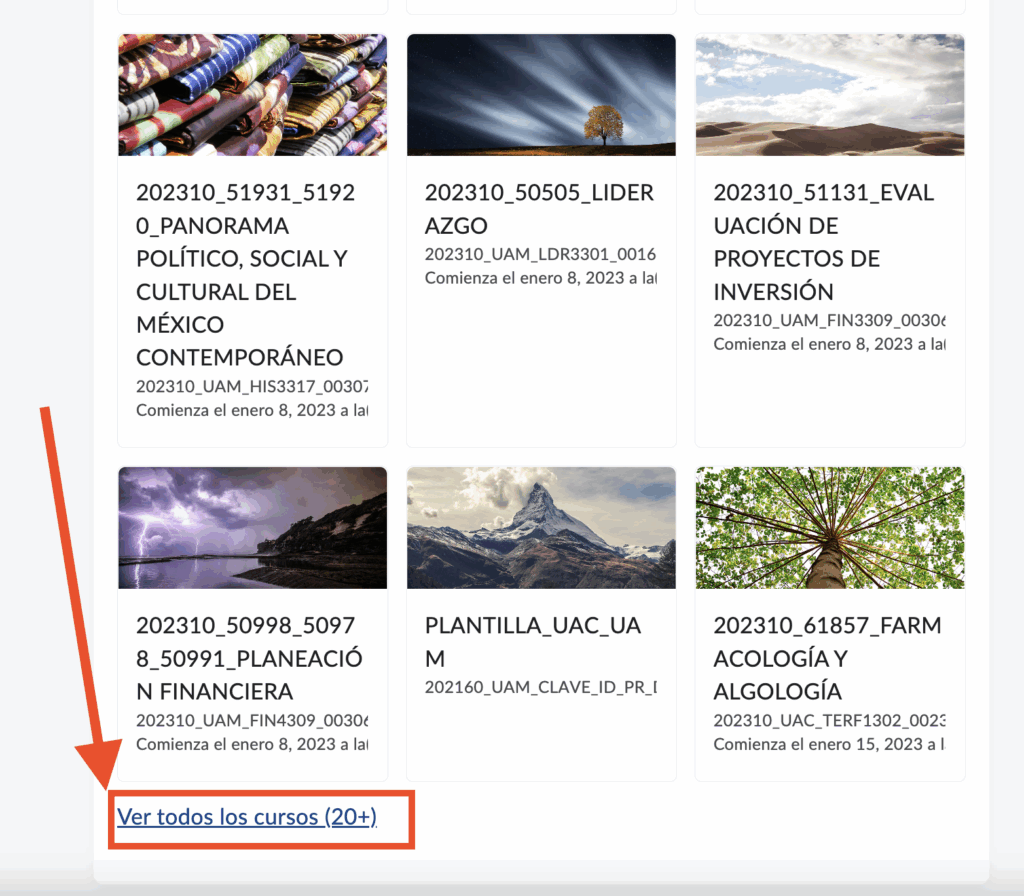Open the 202310_50505_LIDERAZGO course title
This screenshot has width=1024, height=896.
[539, 209]
